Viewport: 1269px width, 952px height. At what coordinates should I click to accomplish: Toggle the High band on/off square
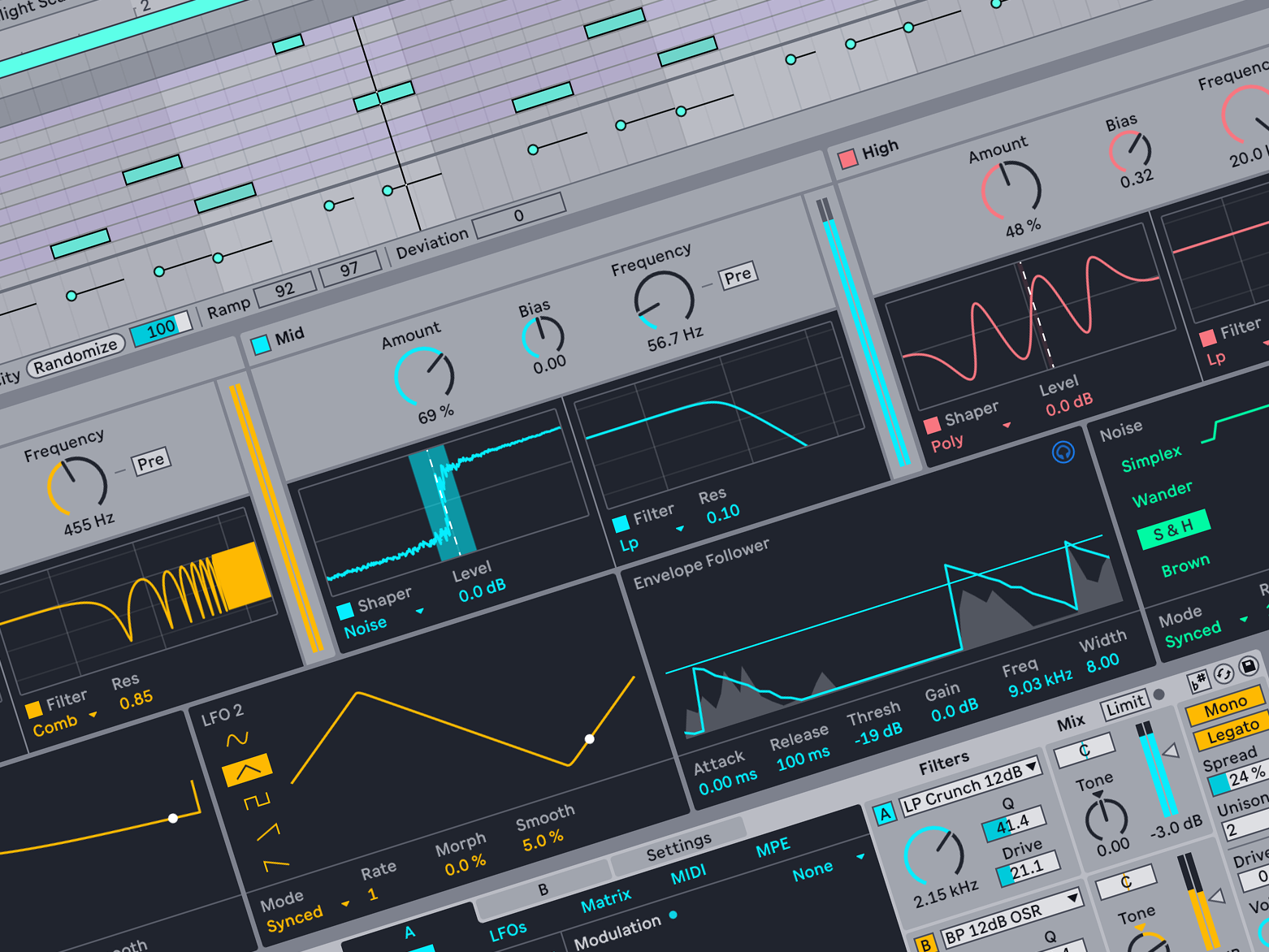[847, 158]
